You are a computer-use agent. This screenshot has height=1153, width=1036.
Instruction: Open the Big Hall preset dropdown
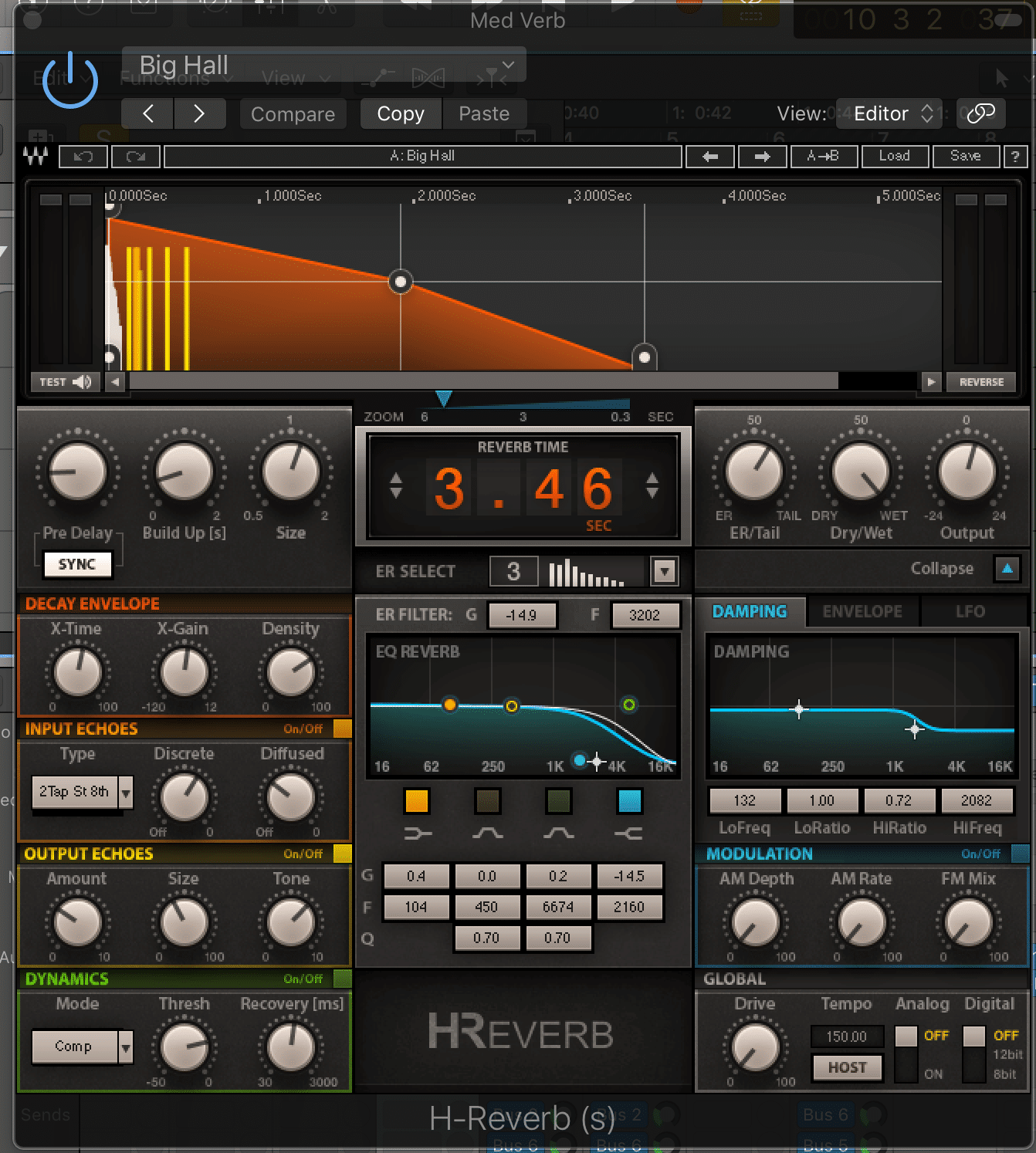324,65
